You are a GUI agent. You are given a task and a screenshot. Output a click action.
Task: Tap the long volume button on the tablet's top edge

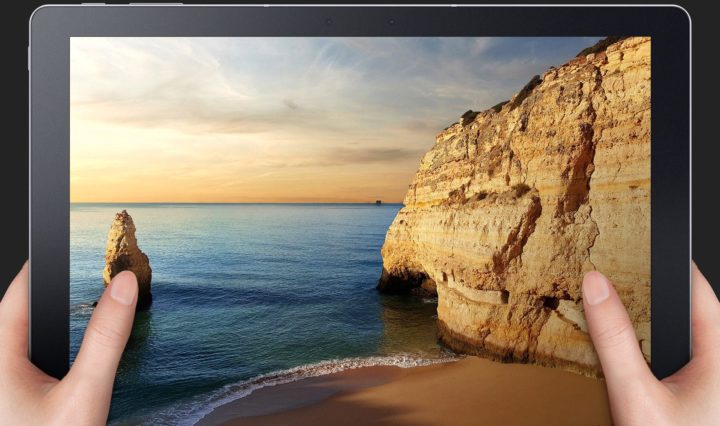[x=156, y=4]
